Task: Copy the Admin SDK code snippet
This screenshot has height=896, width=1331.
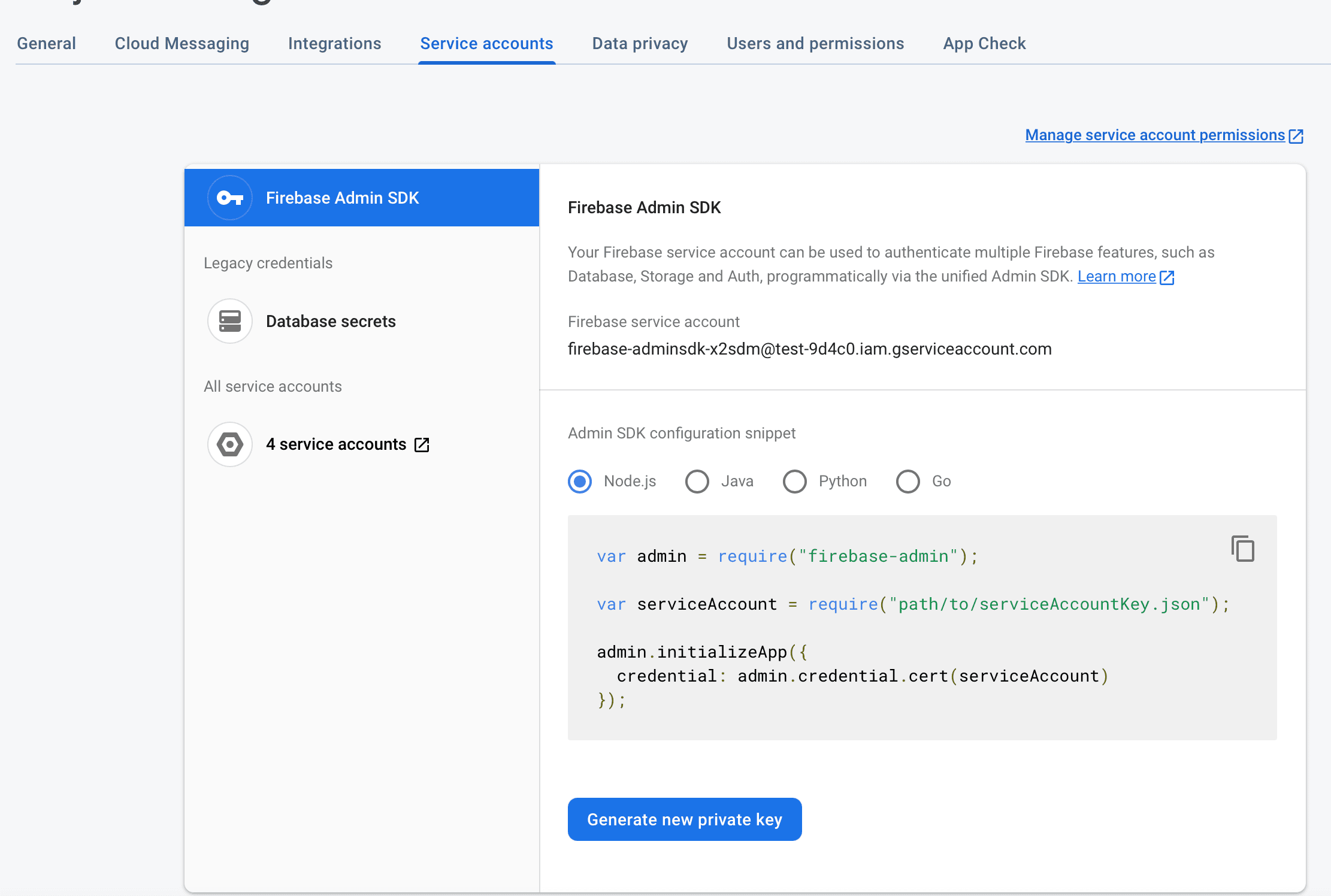Action: 1243,548
